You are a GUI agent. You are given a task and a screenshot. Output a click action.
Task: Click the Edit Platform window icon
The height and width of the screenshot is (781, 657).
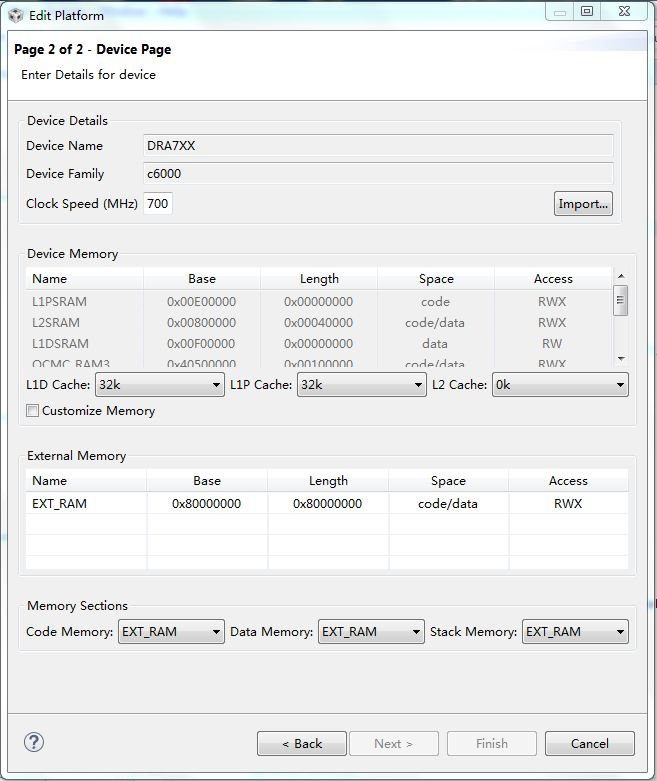(16, 15)
